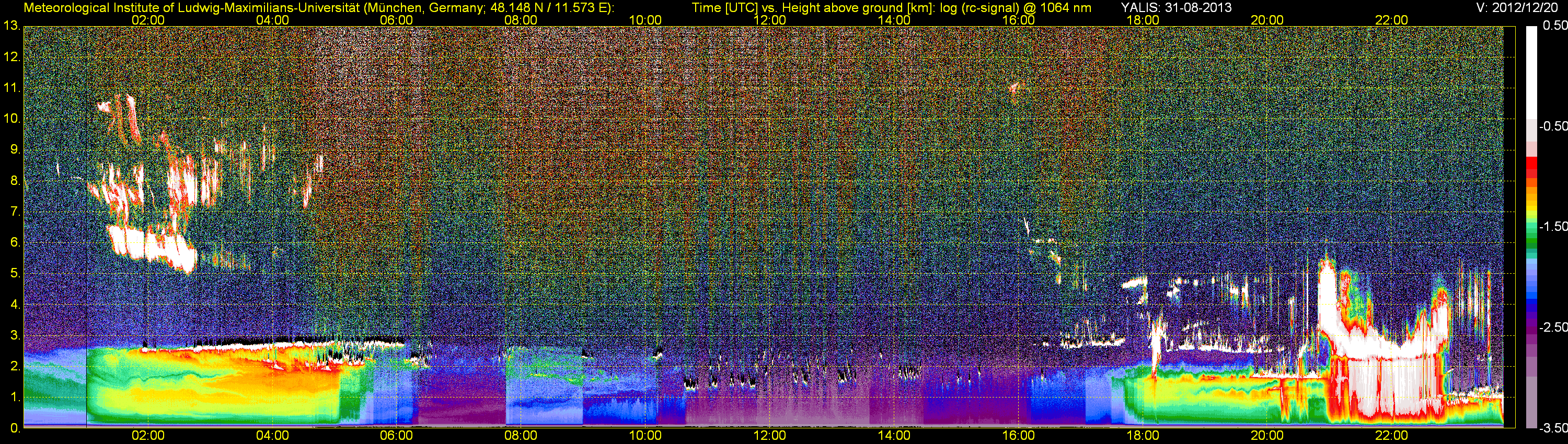Click the 5. km height axis label
The height and width of the screenshot is (444, 1568).
pos(15,274)
